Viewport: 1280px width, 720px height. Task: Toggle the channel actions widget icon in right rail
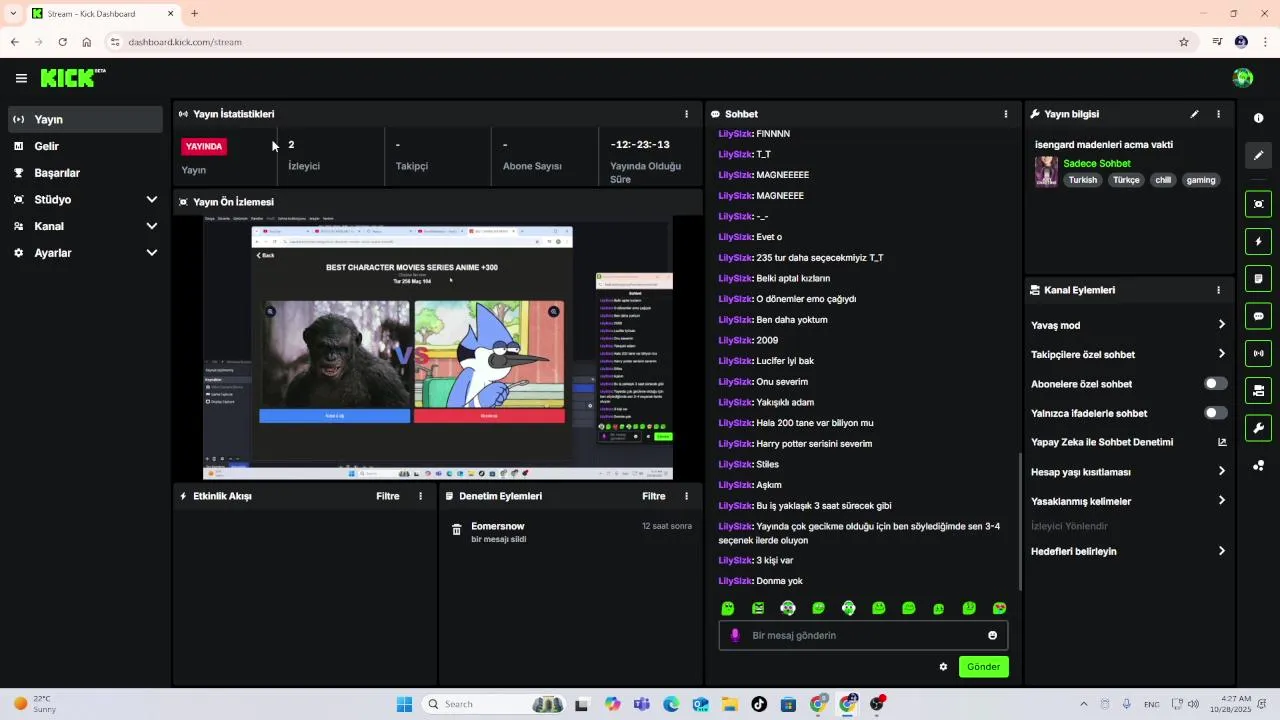(x=1258, y=390)
